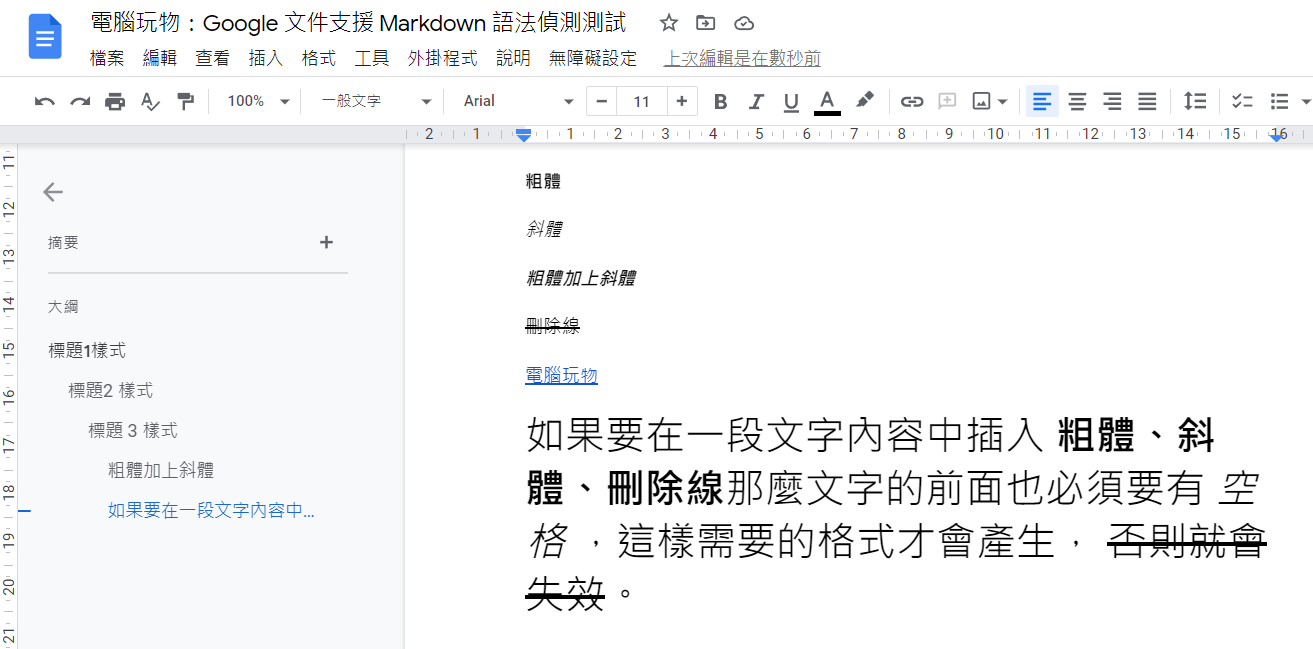Open the 工具 menu
The height and width of the screenshot is (649, 1313).
(x=372, y=59)
